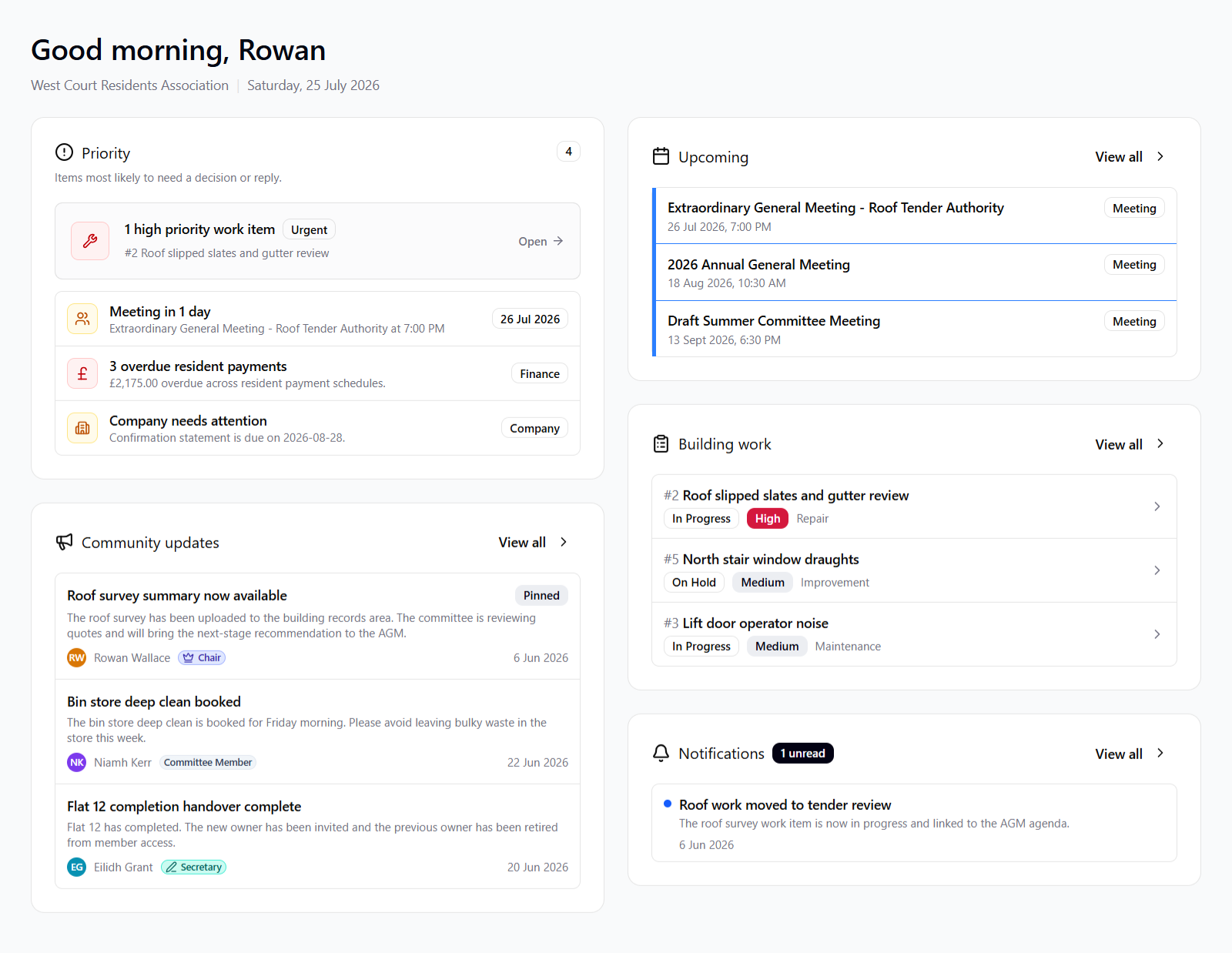Screen dimensions: 1232x953
Task: Click chevron beside Community updates View all
Action: click(x=564, y=542)
